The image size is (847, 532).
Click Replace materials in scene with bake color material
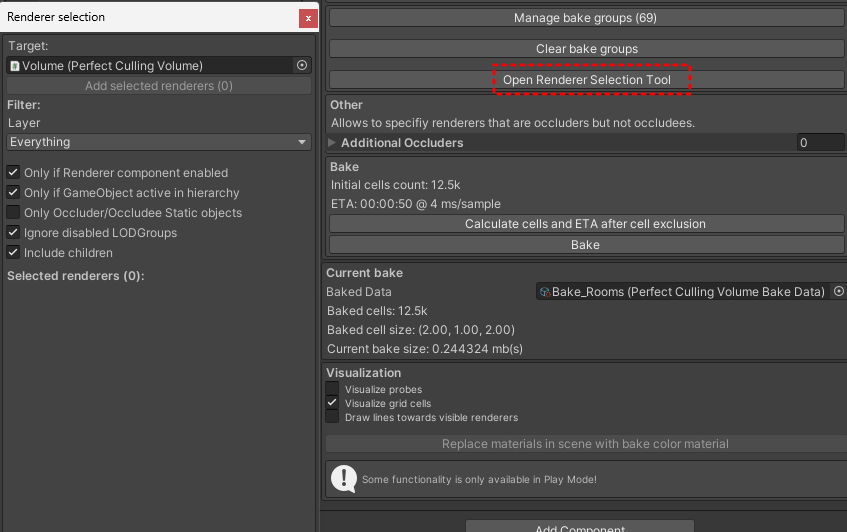click(586, 444)
